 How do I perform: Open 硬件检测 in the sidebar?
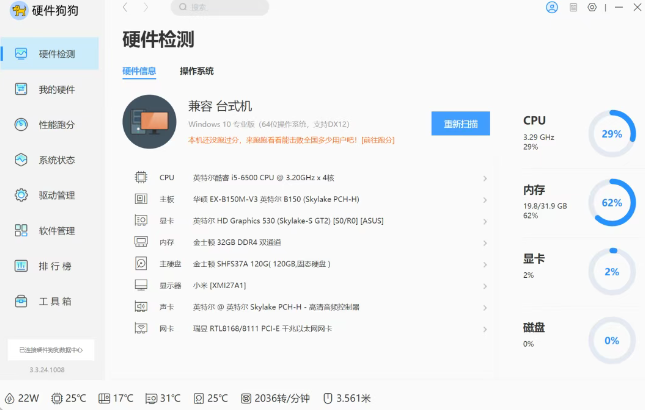(49, 53)
